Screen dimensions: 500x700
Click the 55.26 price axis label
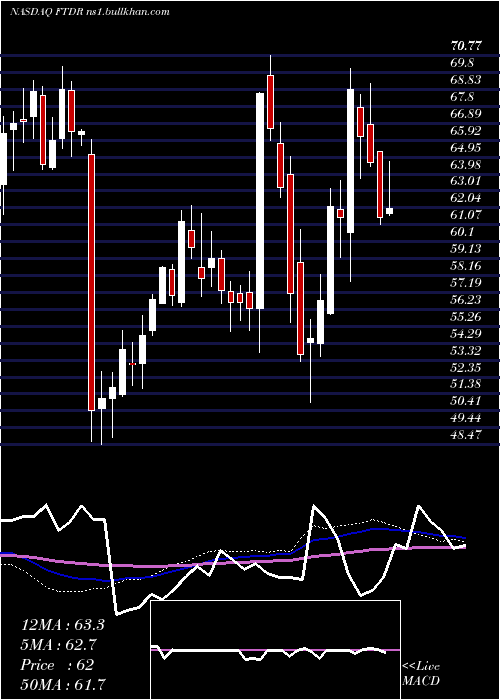pos(466,317)
